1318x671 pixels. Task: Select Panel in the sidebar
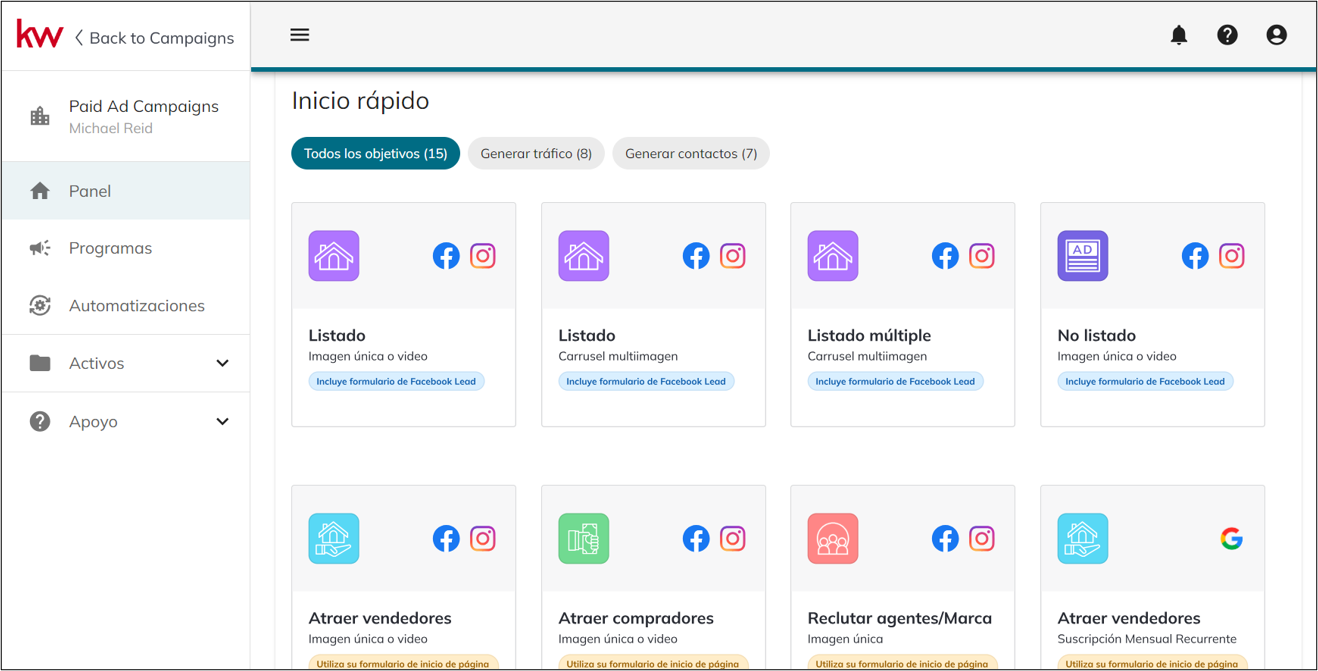tap(90, 191)
